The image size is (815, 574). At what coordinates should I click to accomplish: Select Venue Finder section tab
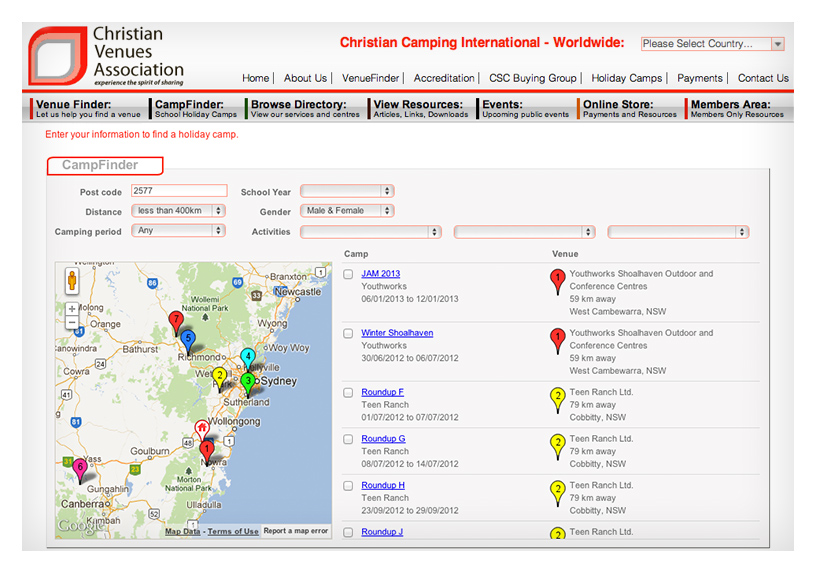pos(87,109)
